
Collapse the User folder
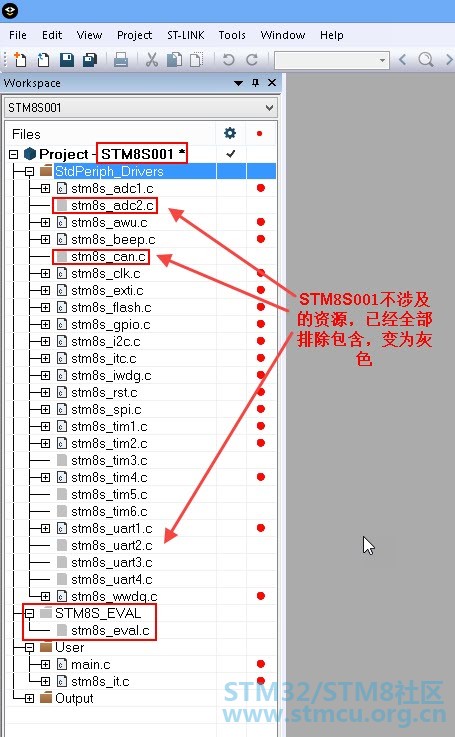point(29,648)
